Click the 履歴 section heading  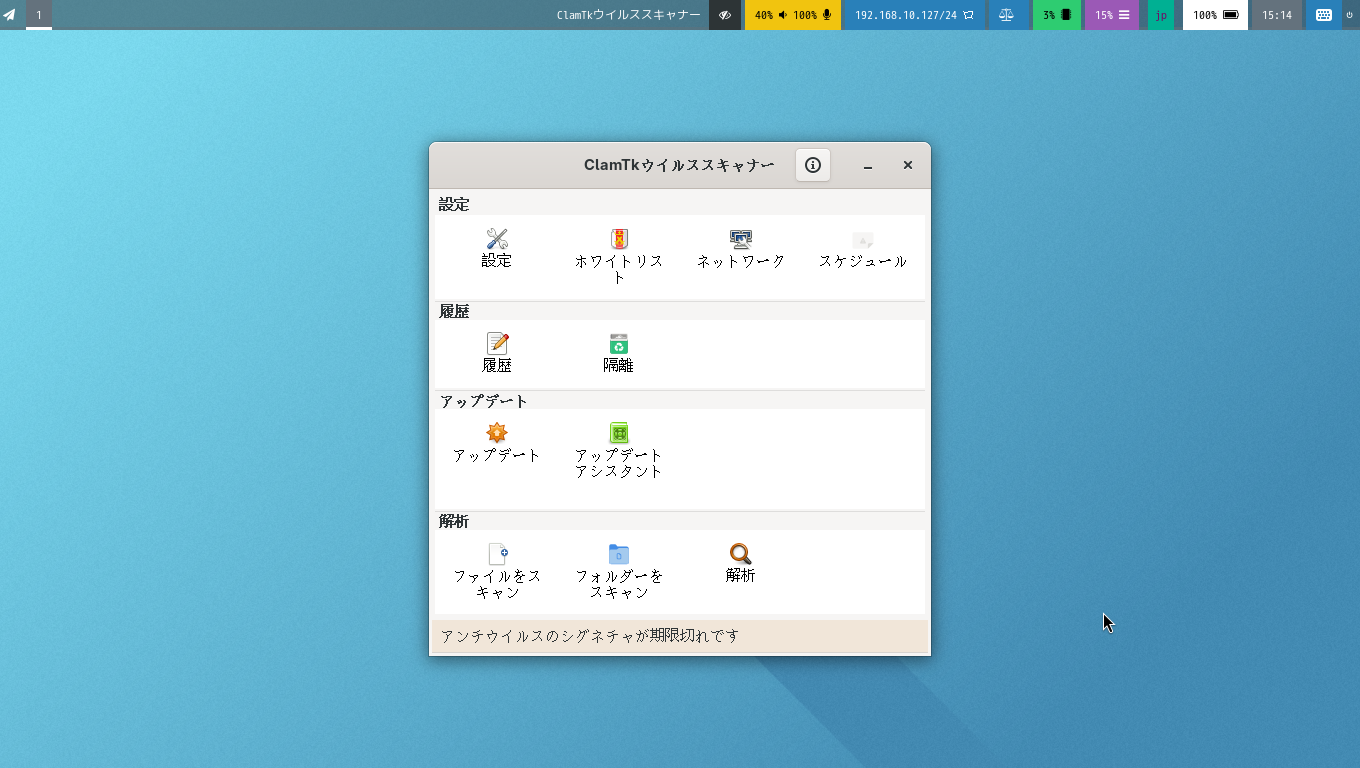pos(454,311)
